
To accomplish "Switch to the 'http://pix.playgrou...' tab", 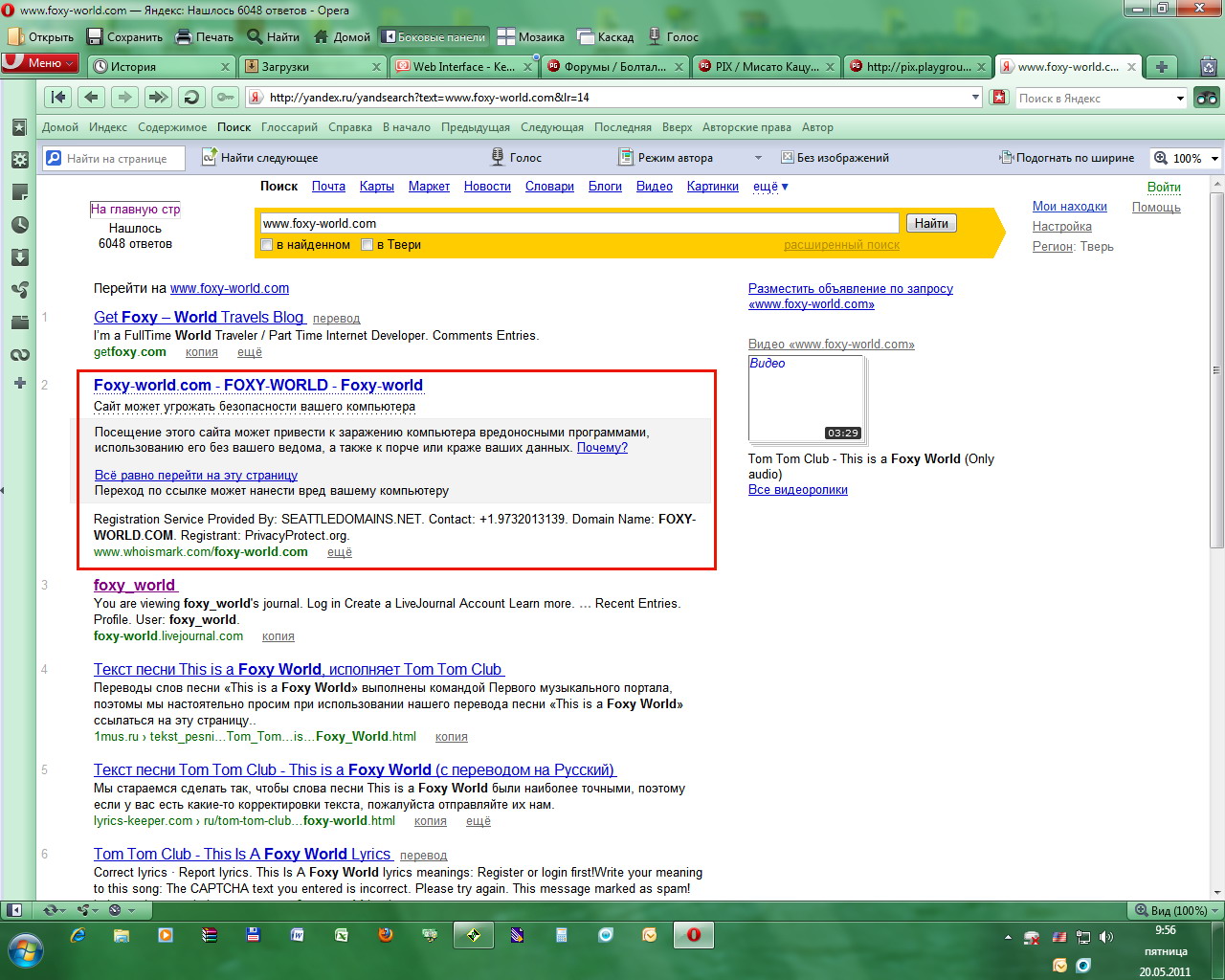I will coord(918,67).
